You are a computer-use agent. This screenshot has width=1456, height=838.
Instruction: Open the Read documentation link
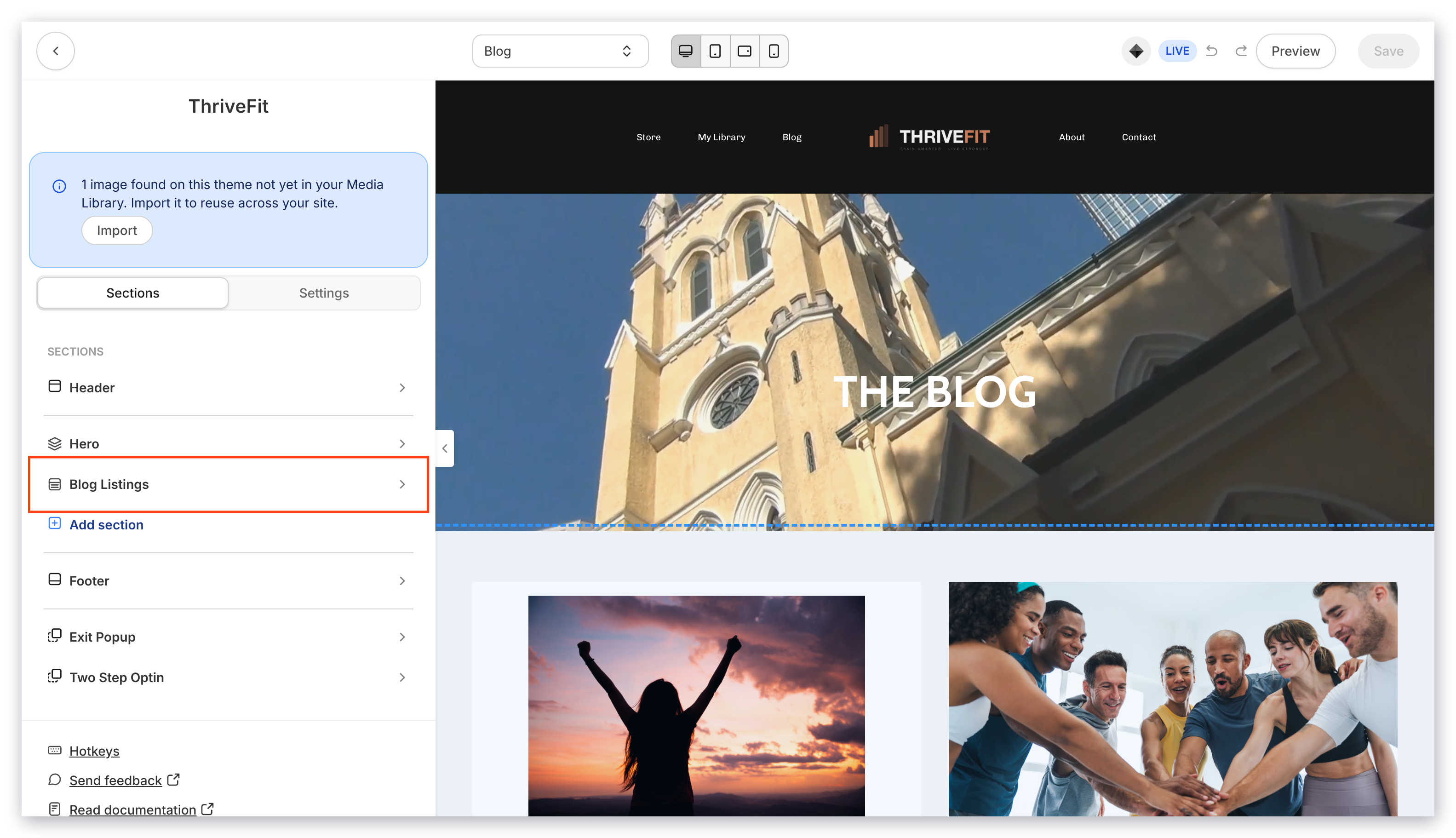[133, 810]
